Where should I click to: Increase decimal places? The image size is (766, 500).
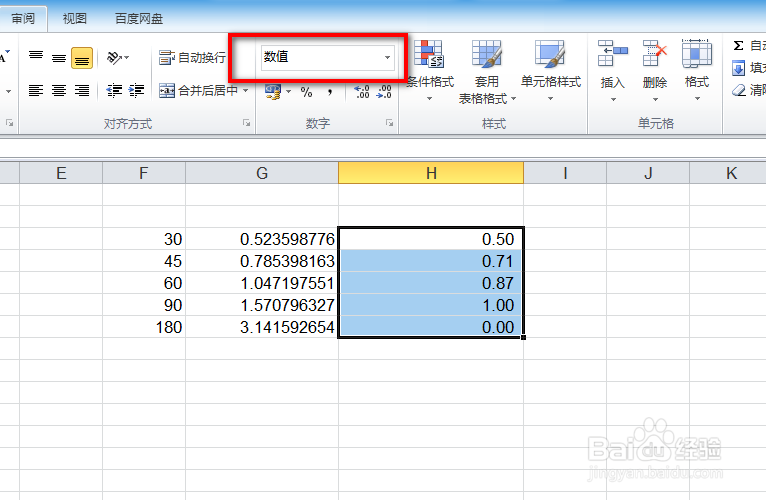[x=362, y=91]
